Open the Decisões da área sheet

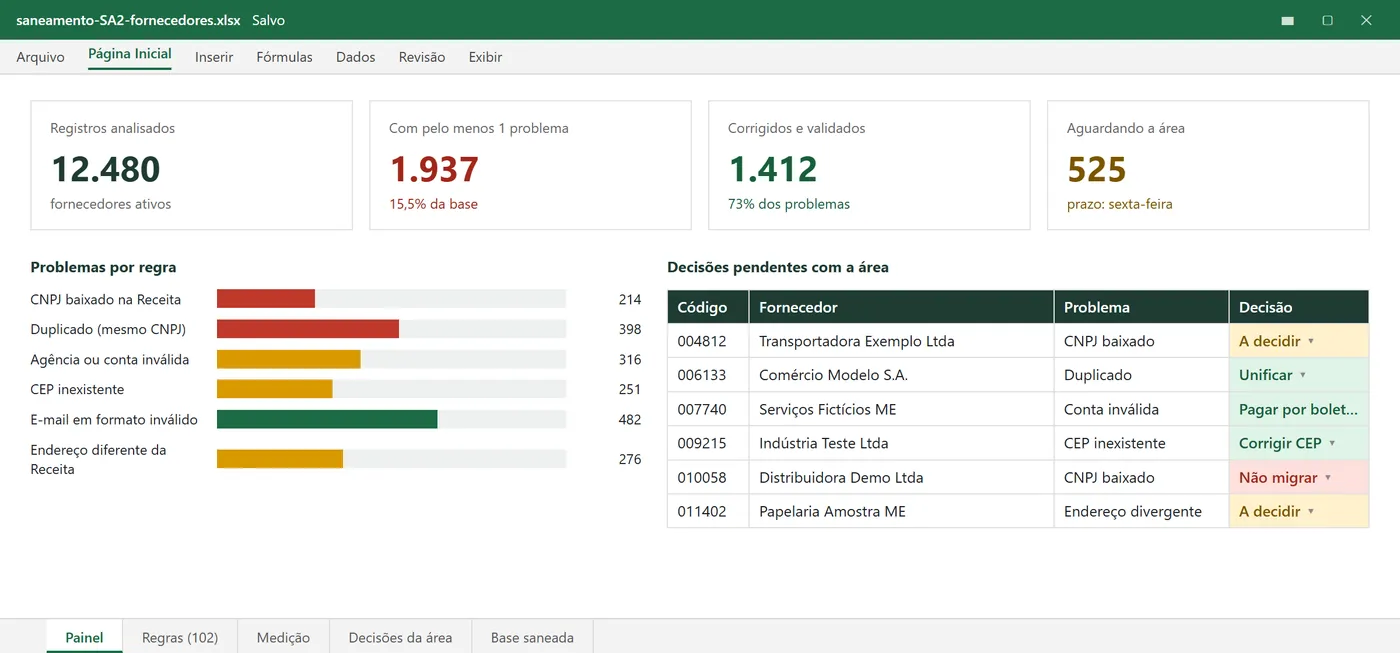400,637
